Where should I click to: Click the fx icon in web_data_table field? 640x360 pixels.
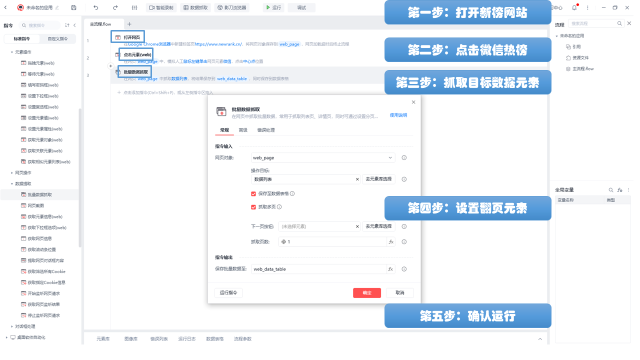click(x=391, y=269)
